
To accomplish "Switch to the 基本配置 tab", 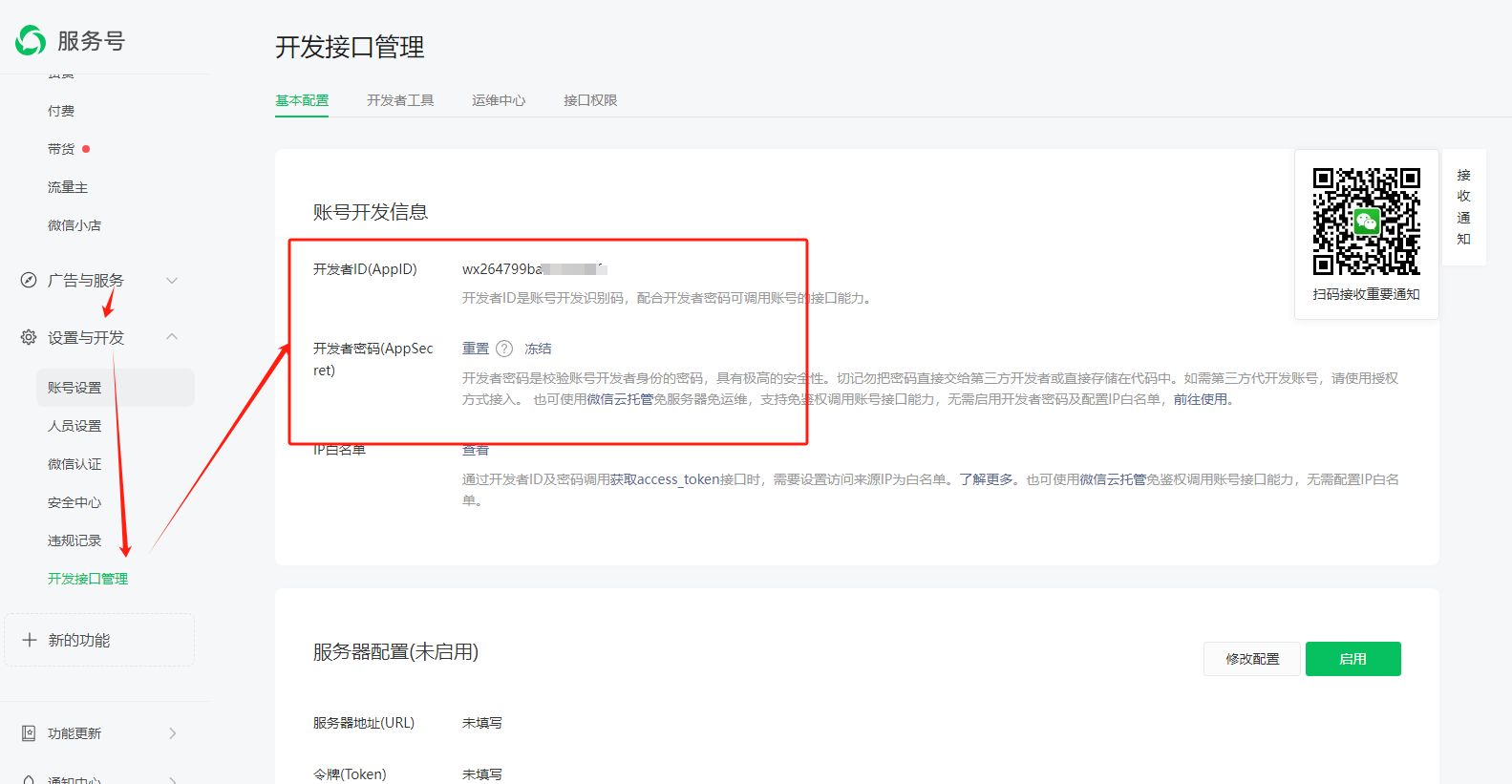I will [302, 100].
